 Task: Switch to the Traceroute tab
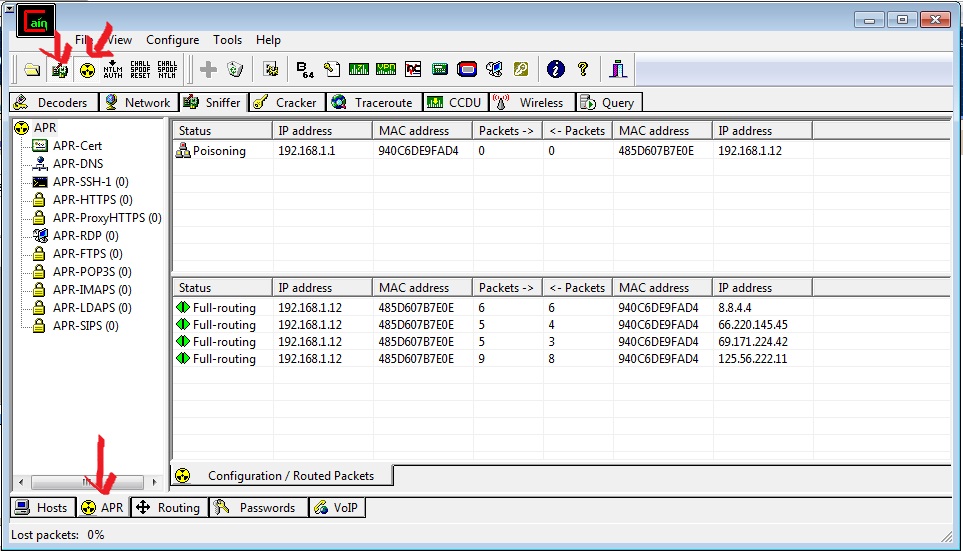click(374, 103)
